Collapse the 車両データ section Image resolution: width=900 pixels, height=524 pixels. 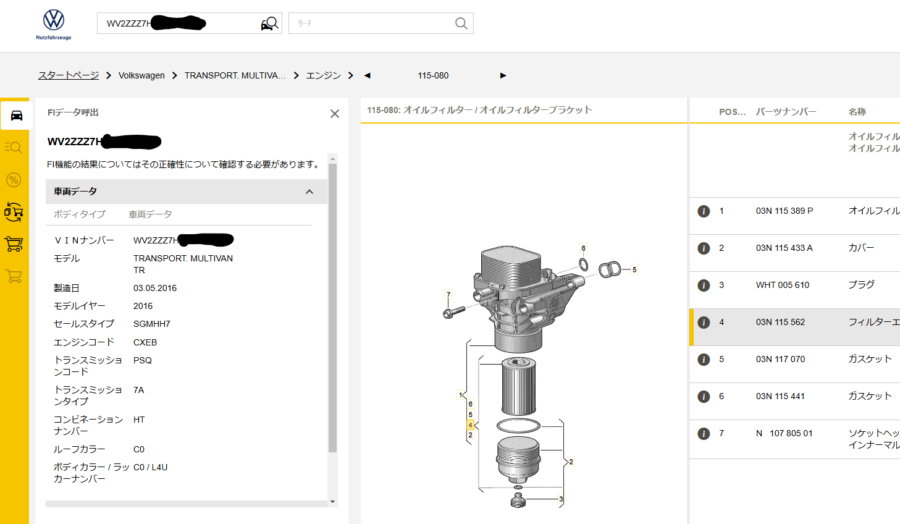(309, 192)
